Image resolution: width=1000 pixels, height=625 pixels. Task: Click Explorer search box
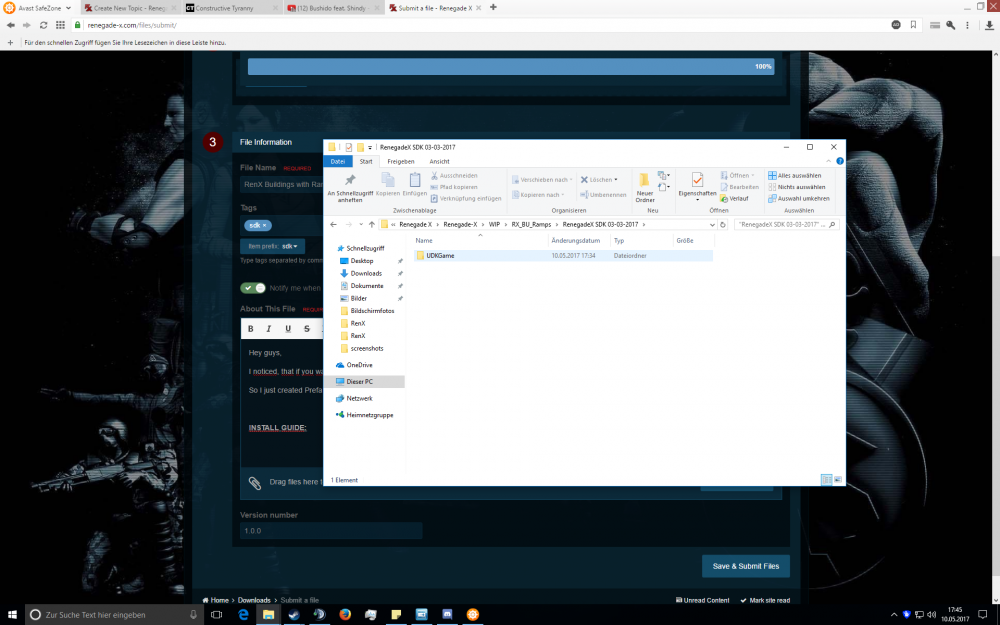(786, 224)
